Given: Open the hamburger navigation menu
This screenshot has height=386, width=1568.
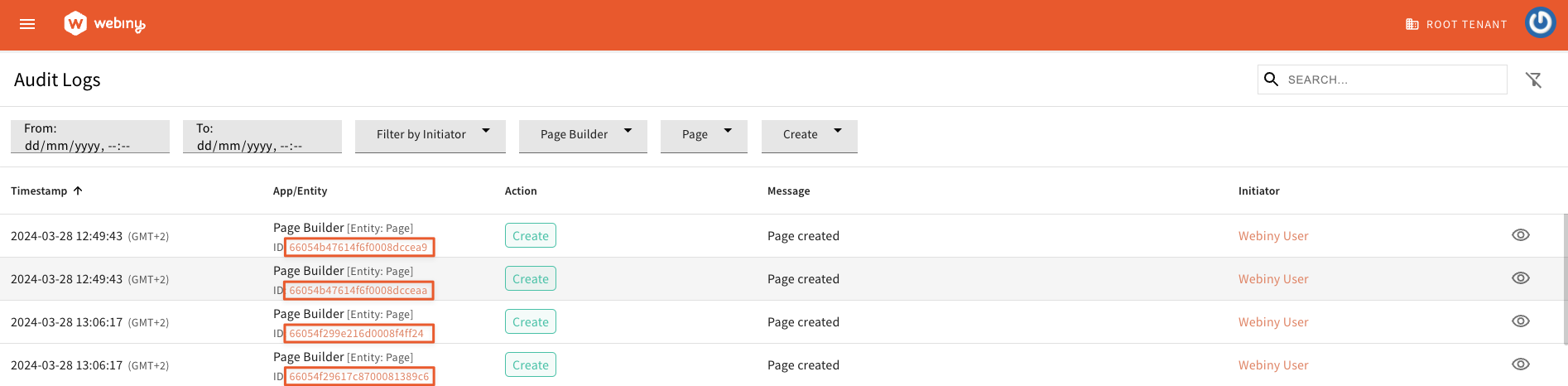Looking at the screenshot, I should (27, 24).
